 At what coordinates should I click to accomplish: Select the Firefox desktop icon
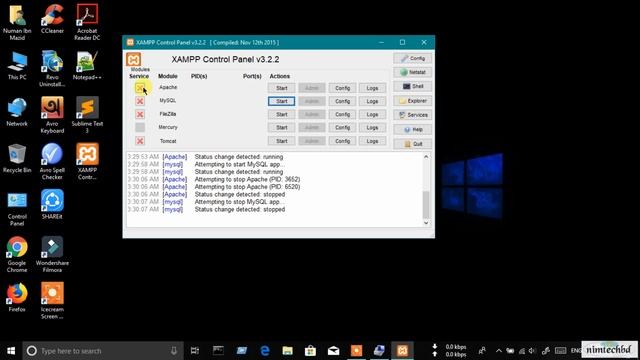click(x=17, y=298)
